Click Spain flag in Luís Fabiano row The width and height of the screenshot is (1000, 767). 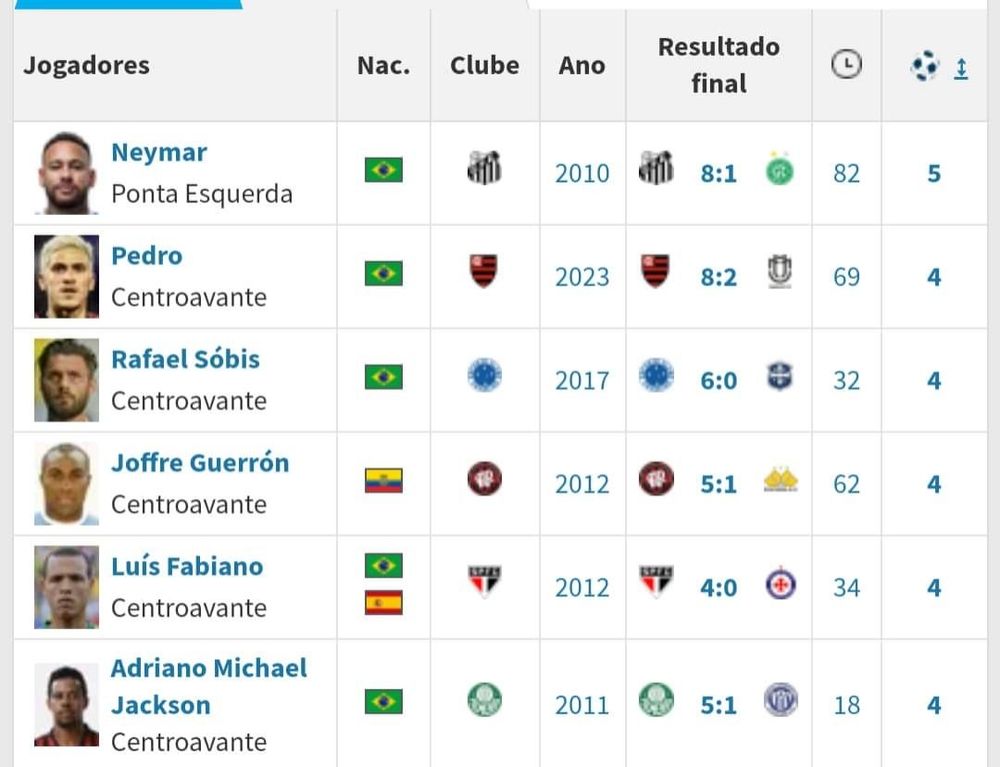click(x=383, y=603)
